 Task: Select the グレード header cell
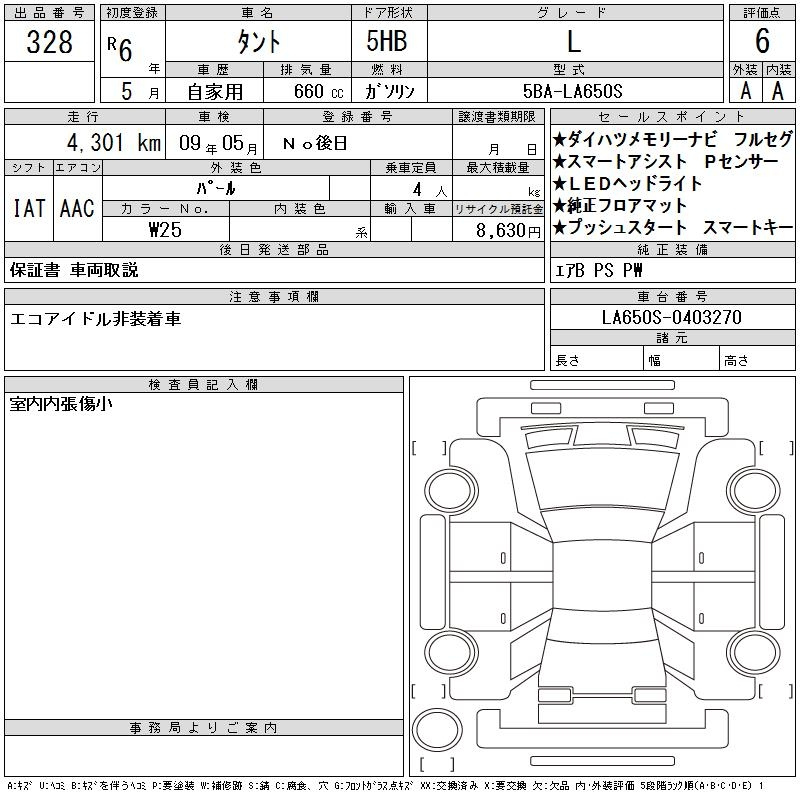576,13
